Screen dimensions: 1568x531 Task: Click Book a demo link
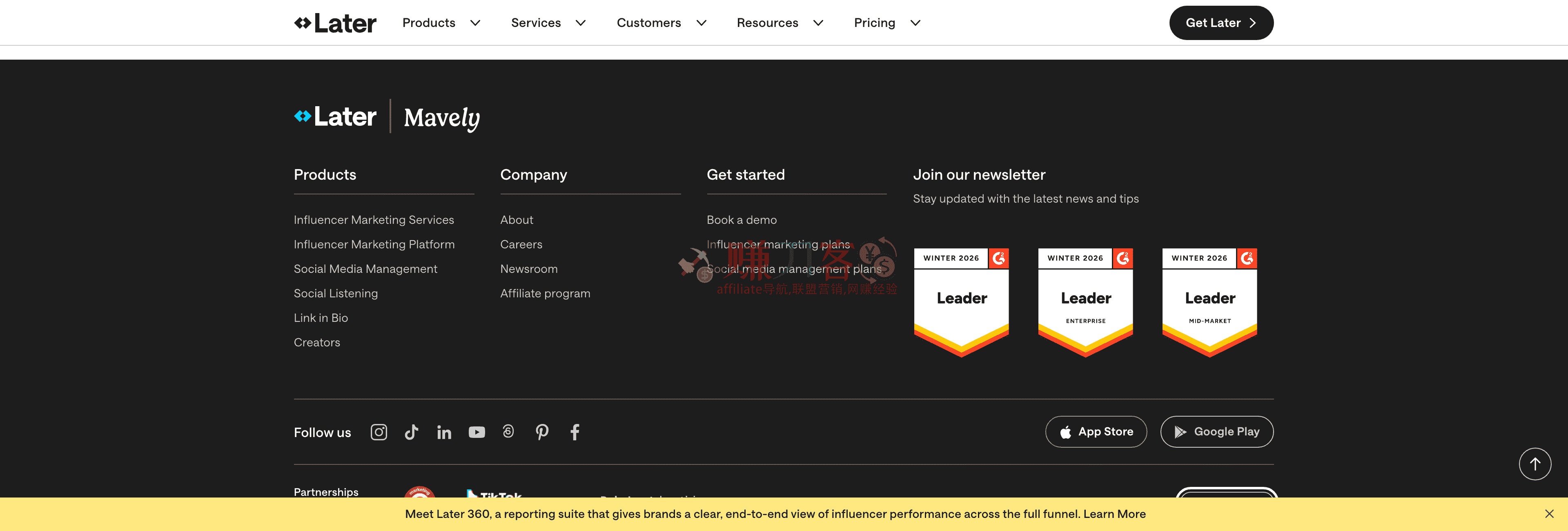742,220
